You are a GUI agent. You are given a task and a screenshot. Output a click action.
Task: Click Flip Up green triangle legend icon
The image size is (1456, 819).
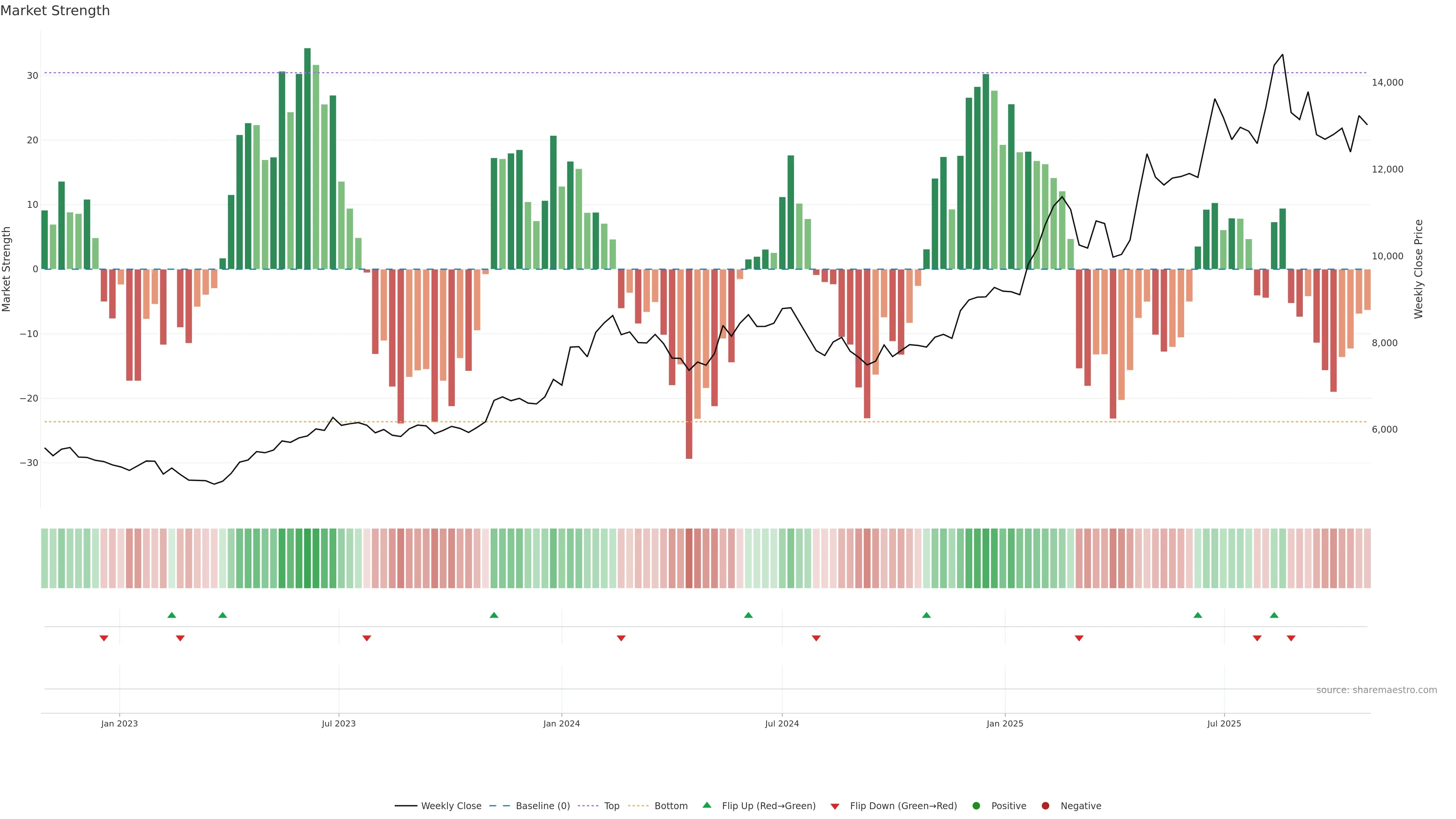(706, 805)
